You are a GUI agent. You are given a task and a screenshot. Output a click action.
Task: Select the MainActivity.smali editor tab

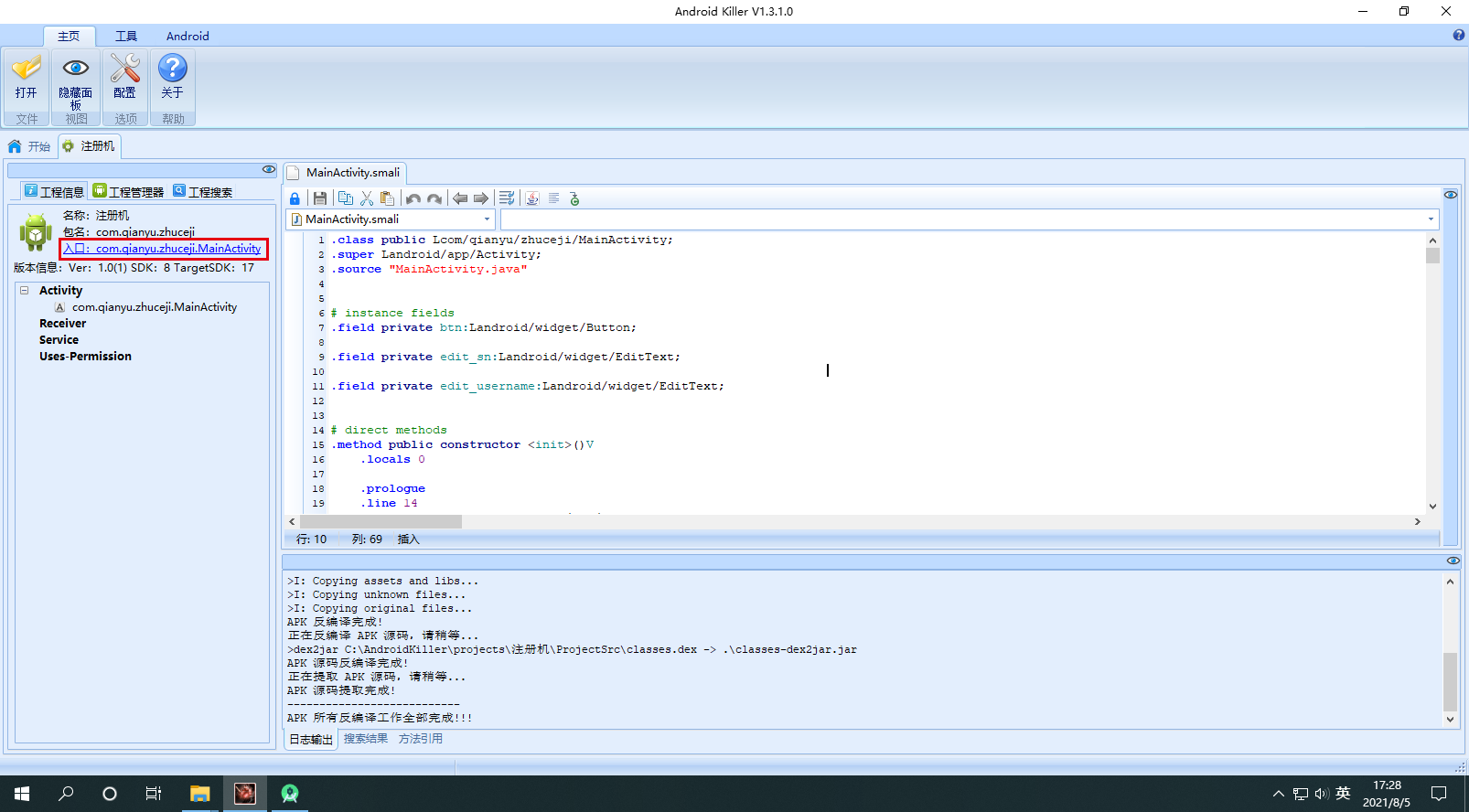[345, 173]
